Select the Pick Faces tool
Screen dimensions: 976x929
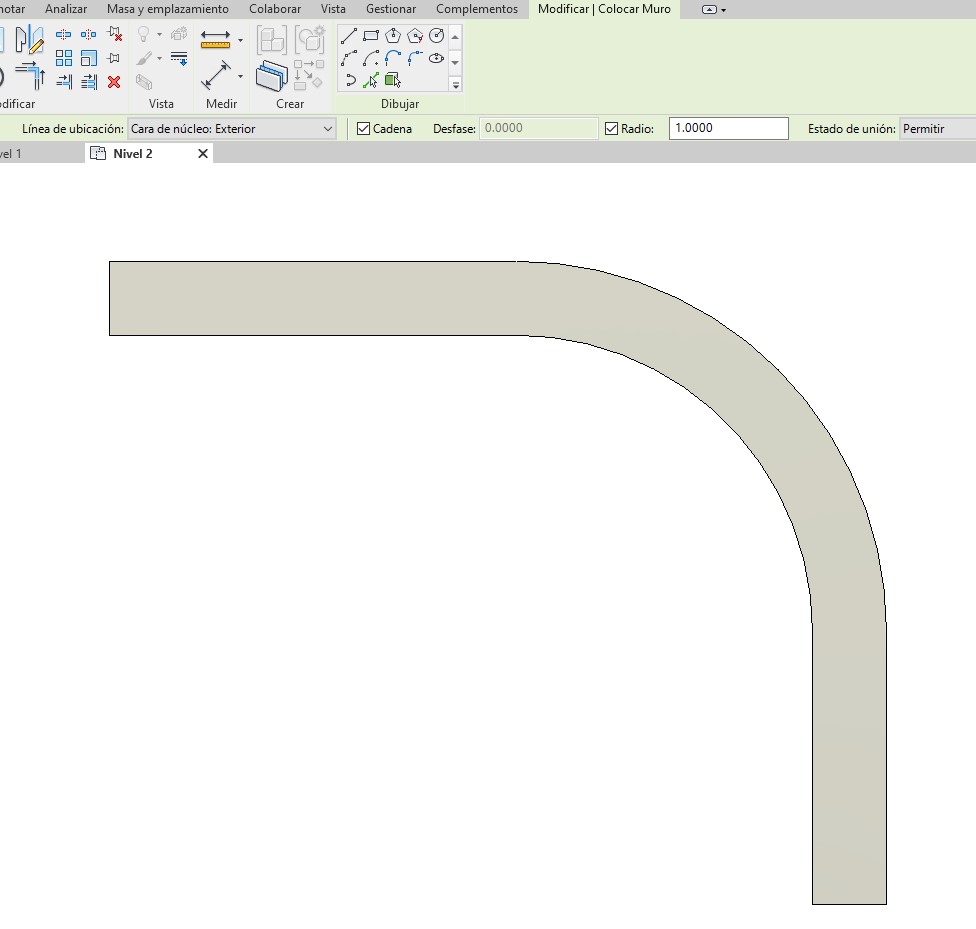tap(393, 80)
